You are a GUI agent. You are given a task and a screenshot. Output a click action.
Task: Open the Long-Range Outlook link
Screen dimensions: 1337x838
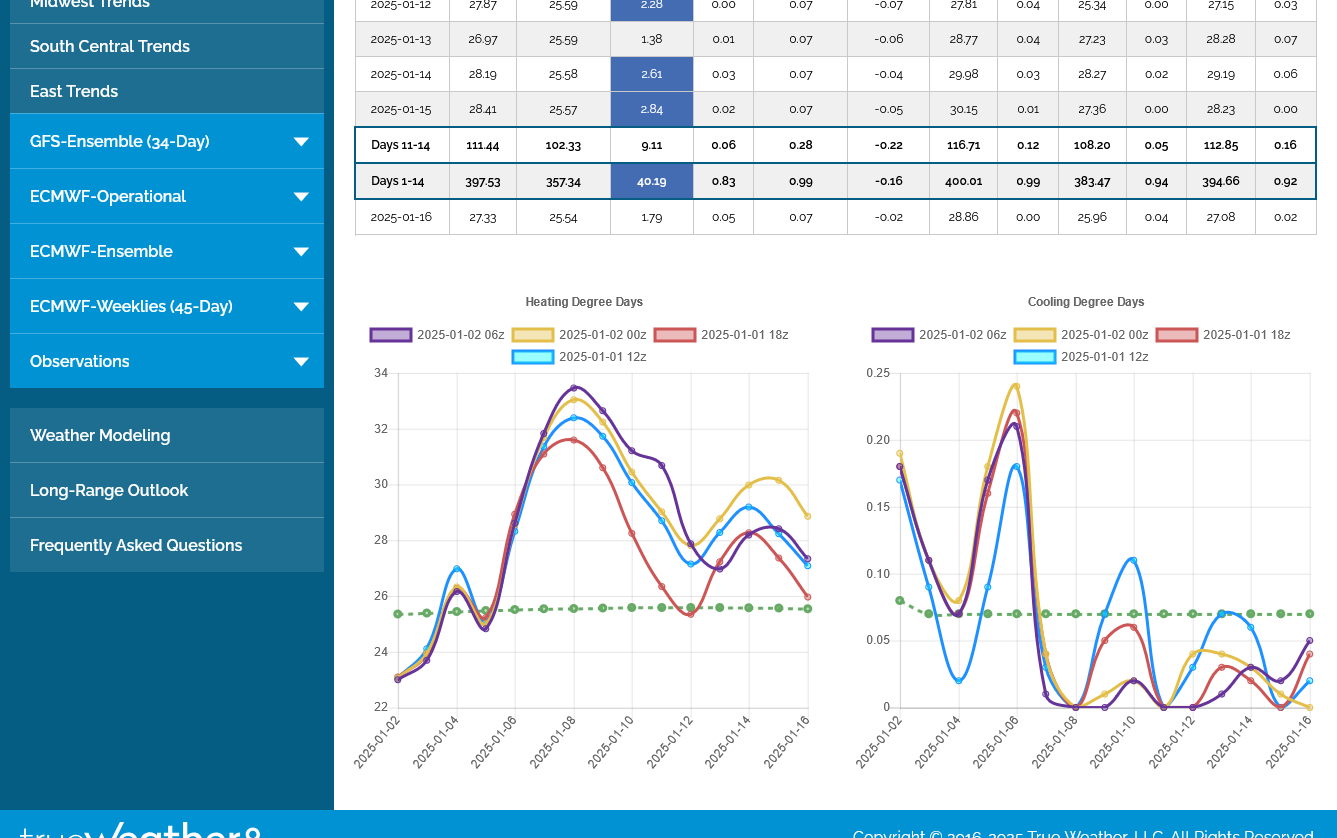(x=109, y=491)
